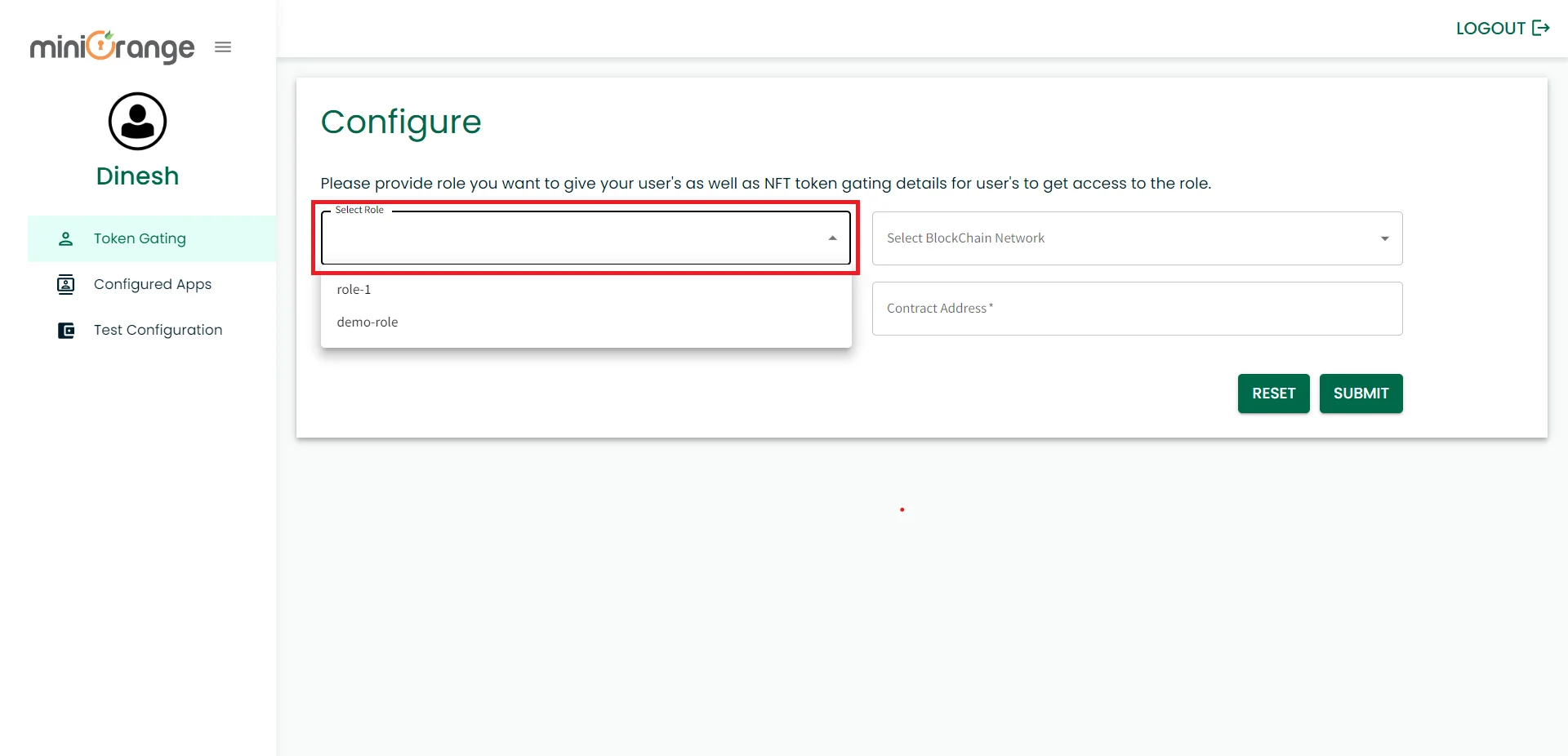Click the miniOrange logo
Screen dimensions: 1568x756
tap(112, 47)
